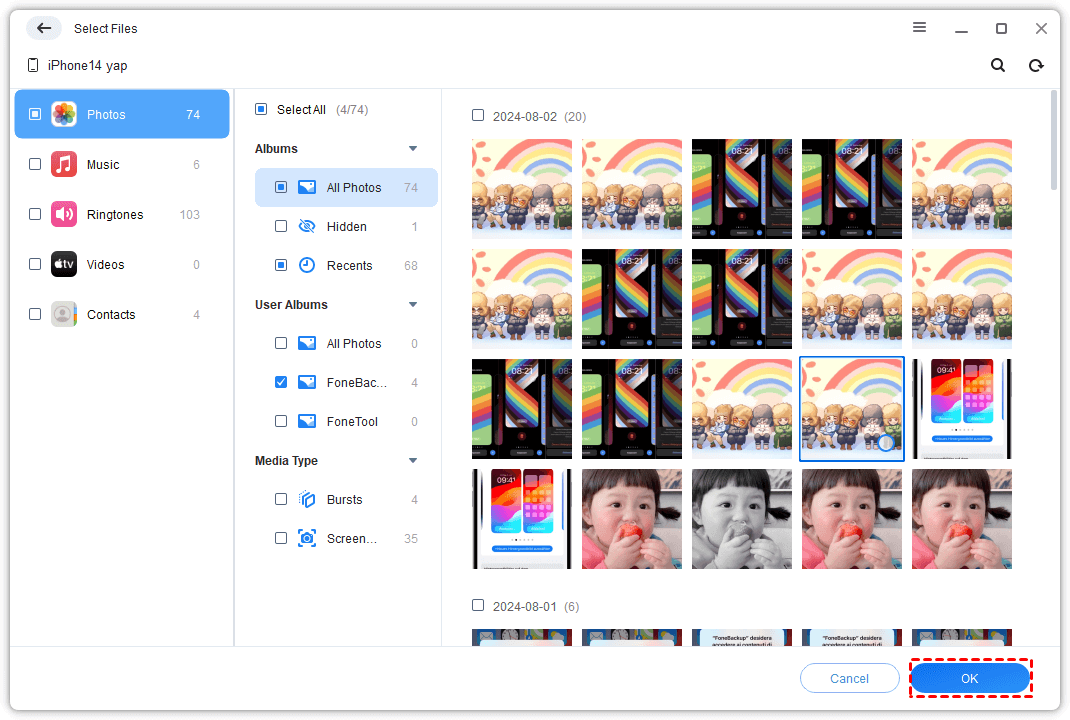
Task: Select first rainbow cartoon thumbnail in 2024-08-02
Action: coord(522,189)
